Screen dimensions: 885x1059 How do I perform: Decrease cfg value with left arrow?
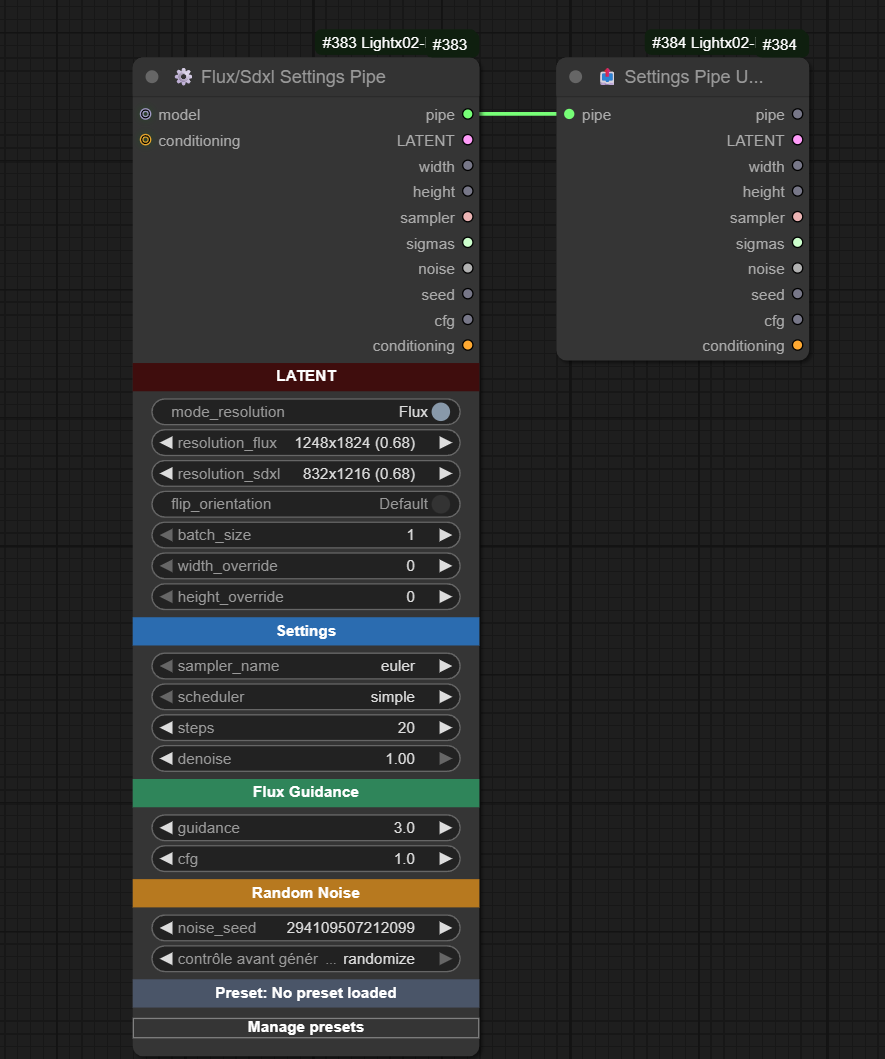click(166, 859)
